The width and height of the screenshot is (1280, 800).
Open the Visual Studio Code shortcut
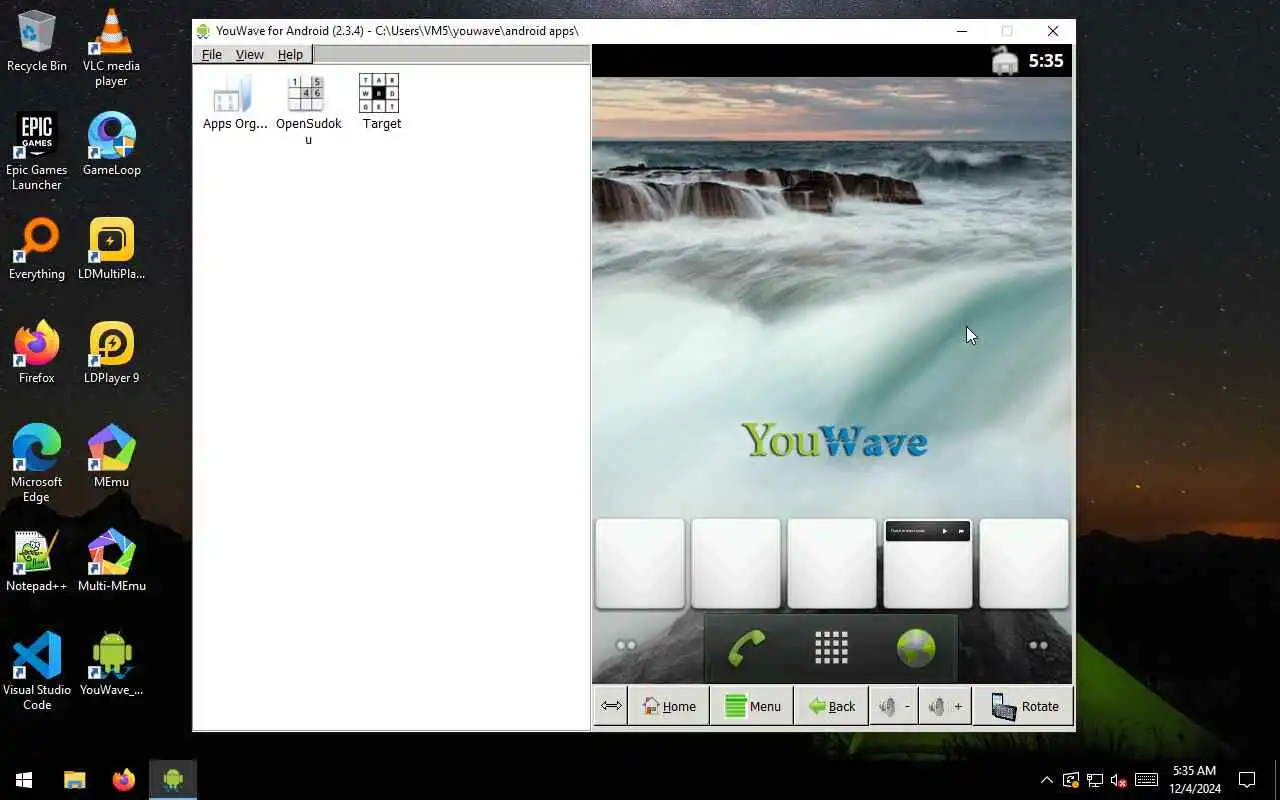click(37, 671)
